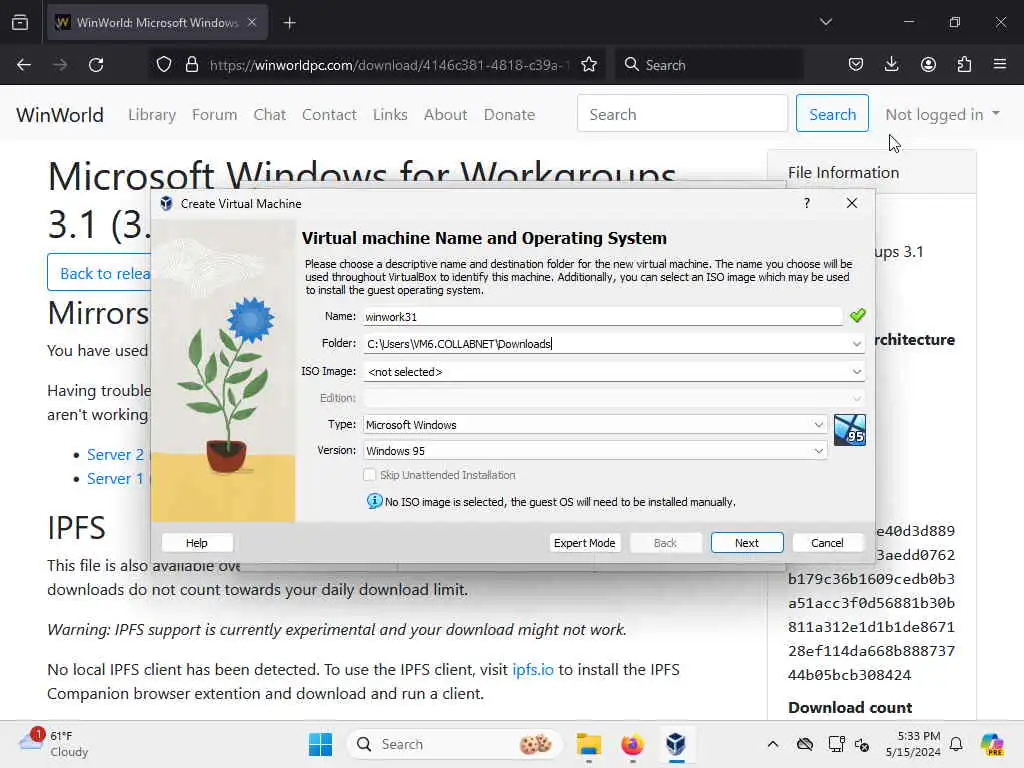Open the Firefox hamburger menu
1024x768 pixels.
(1000, 65)
